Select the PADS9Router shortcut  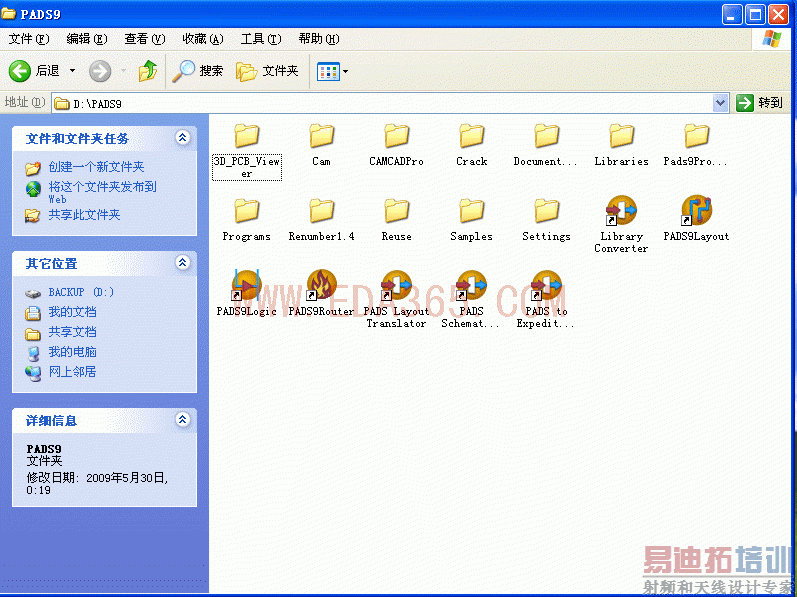click(x=321, y=294)
